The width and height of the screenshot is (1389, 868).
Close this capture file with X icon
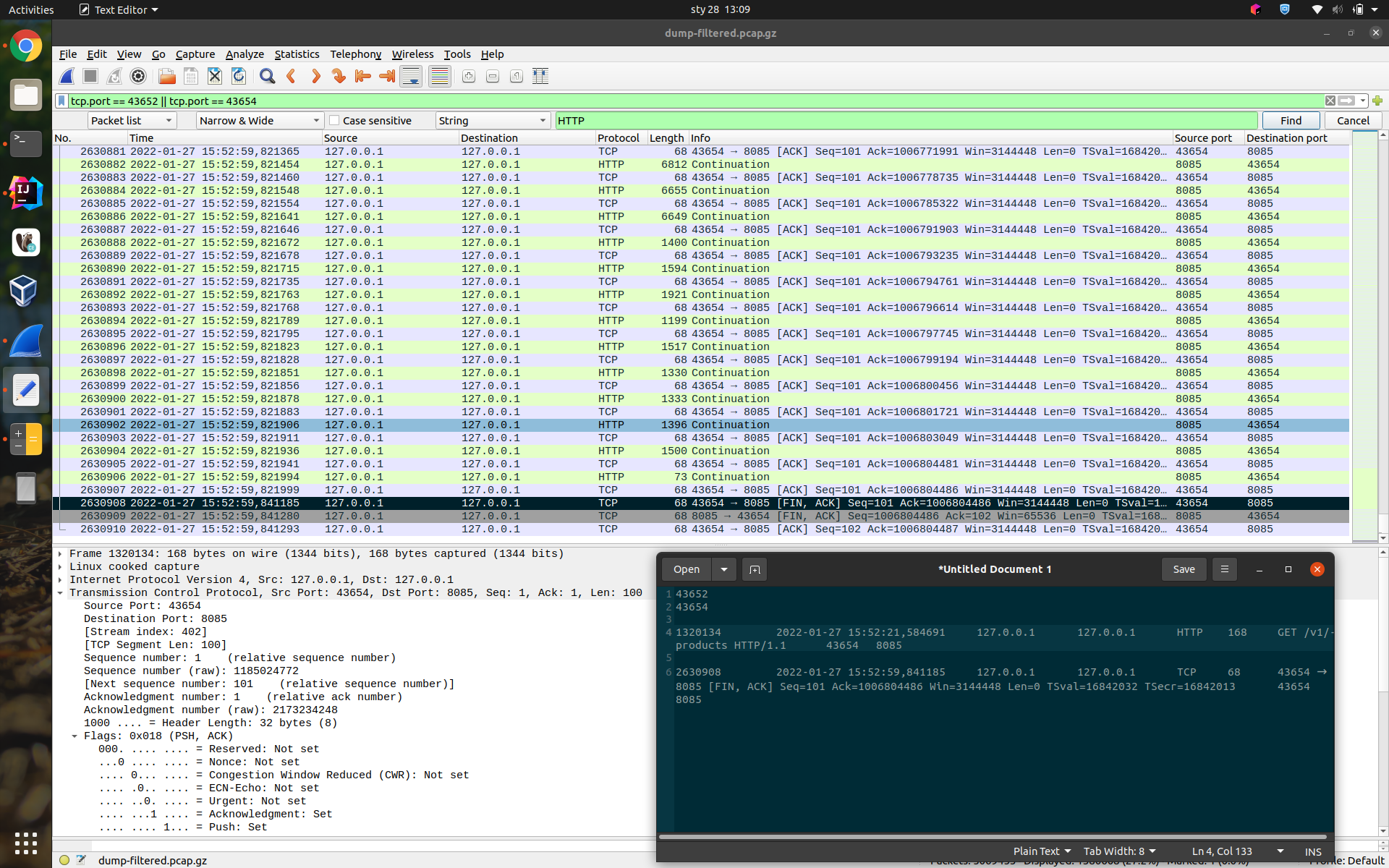[215, 76]
